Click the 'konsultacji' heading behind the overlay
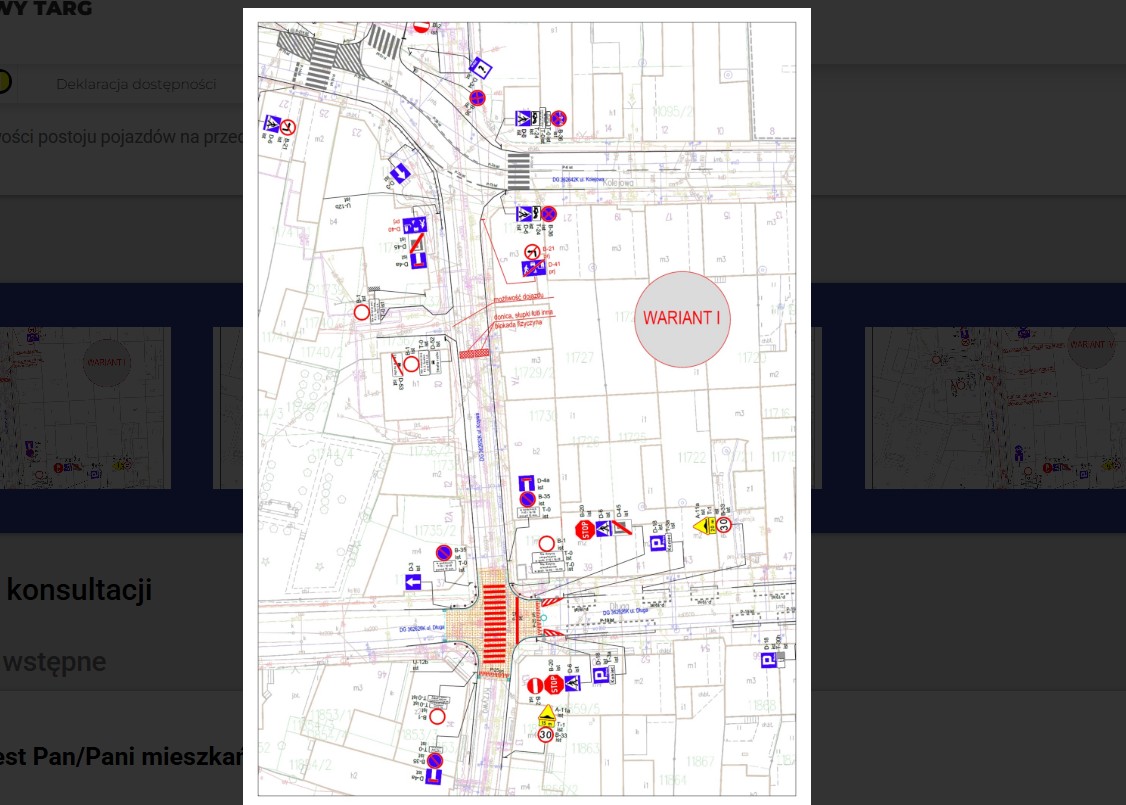The height and width of the screenshot is (805, 1126). point(79,590)
